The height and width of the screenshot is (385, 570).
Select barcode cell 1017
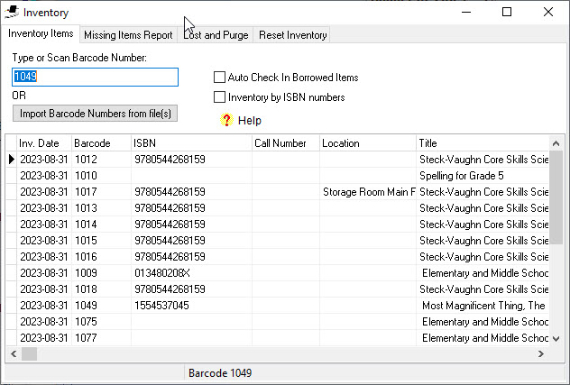(x=101, y=192)
